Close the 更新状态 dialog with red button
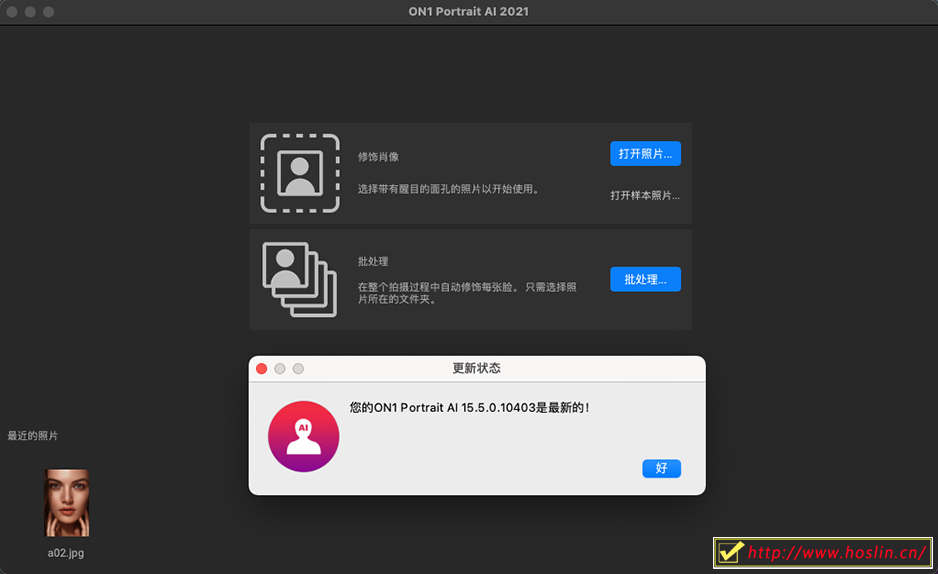The height and width of the screenshot is (574, 938). coord(261,368)
